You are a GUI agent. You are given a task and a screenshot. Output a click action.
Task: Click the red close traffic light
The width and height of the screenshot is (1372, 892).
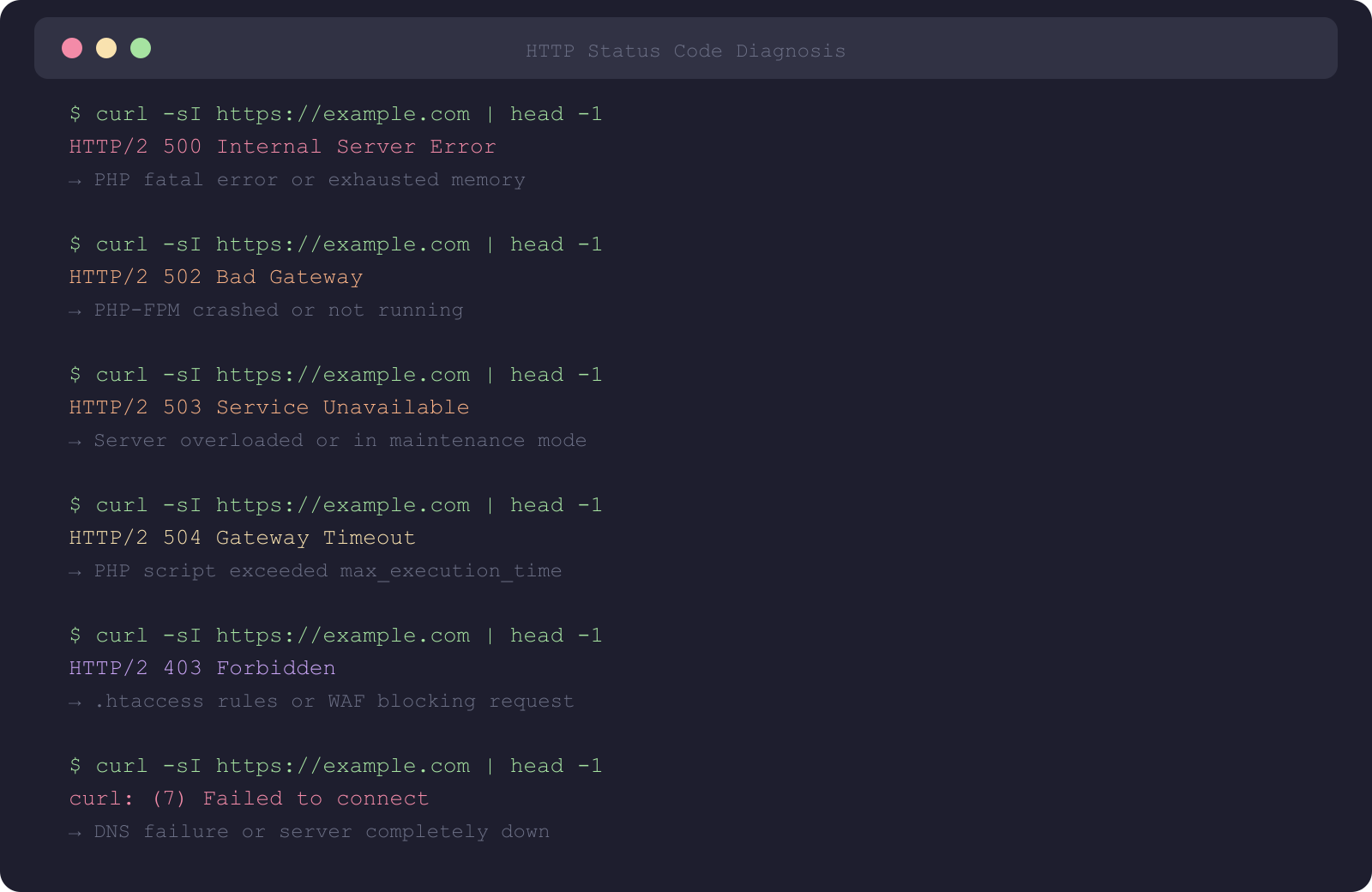(x=72, y=48)
